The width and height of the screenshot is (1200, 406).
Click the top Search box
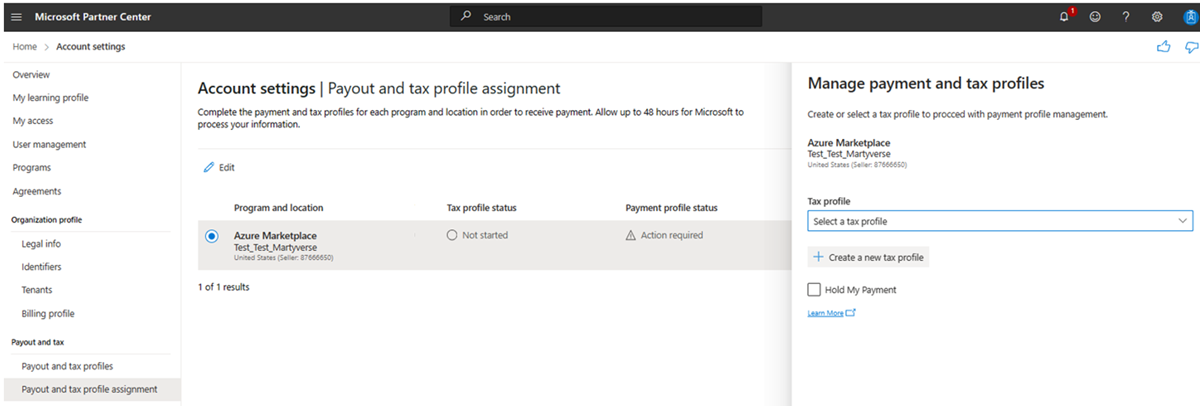[605, 17]
